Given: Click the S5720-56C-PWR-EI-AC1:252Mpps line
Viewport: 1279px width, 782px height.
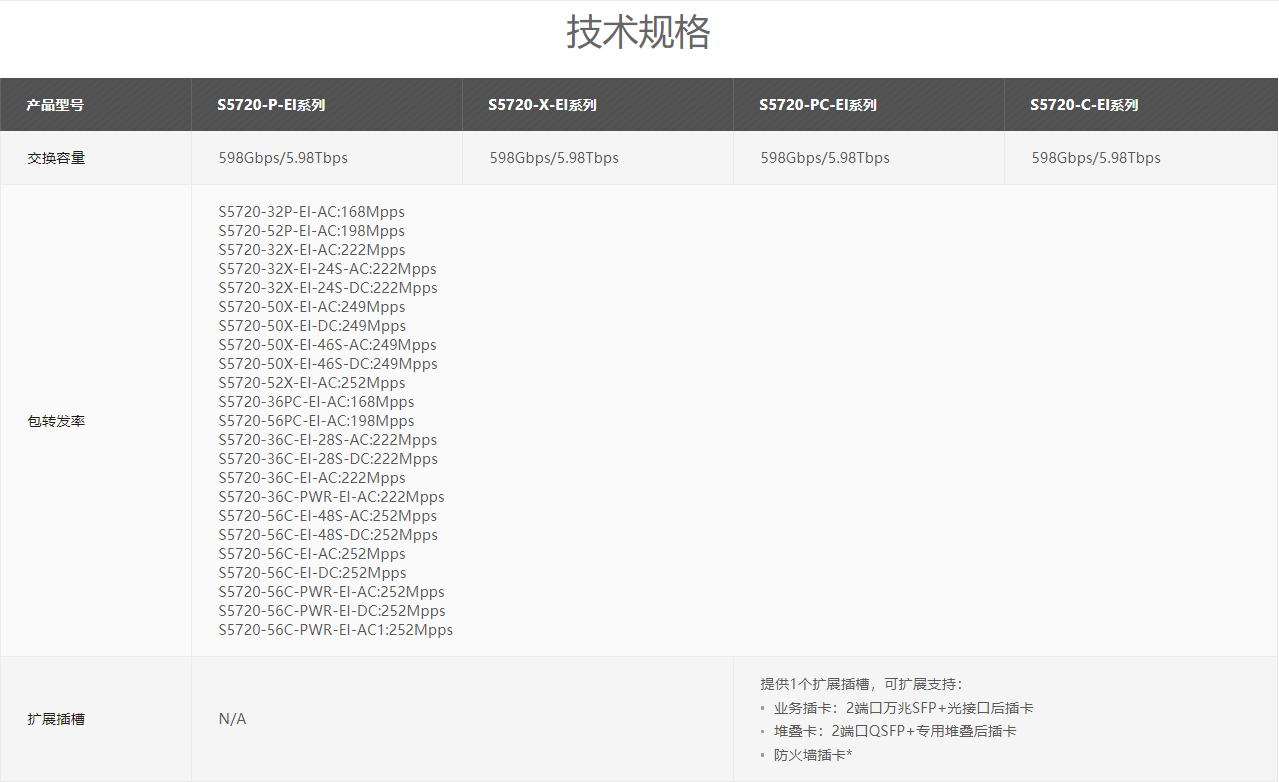Looking at the screenshot, I should click(x=336, y=630).
